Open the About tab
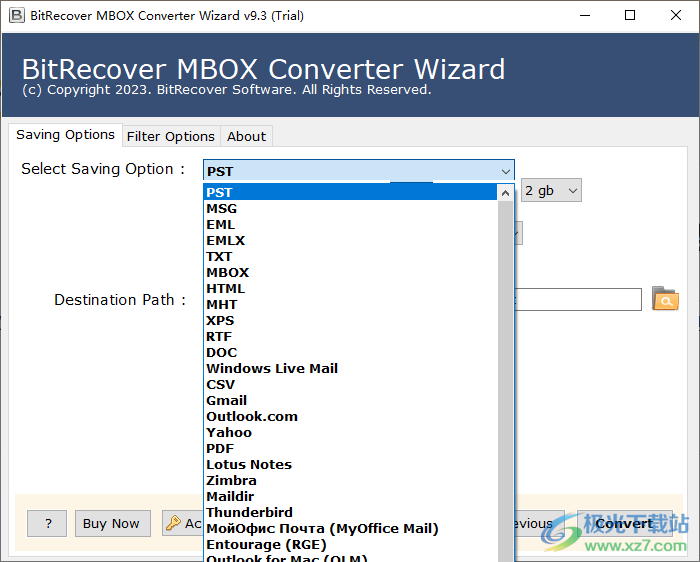The image size is (700, 562). point(246,136)
